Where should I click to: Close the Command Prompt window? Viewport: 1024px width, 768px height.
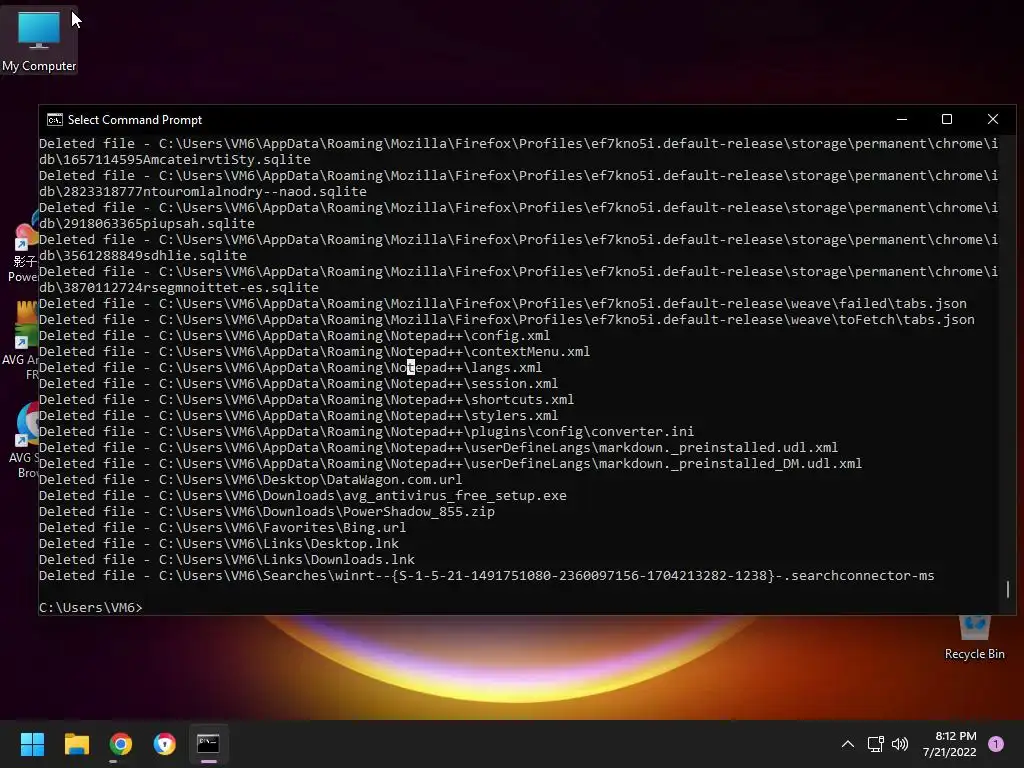pos(993,120)
